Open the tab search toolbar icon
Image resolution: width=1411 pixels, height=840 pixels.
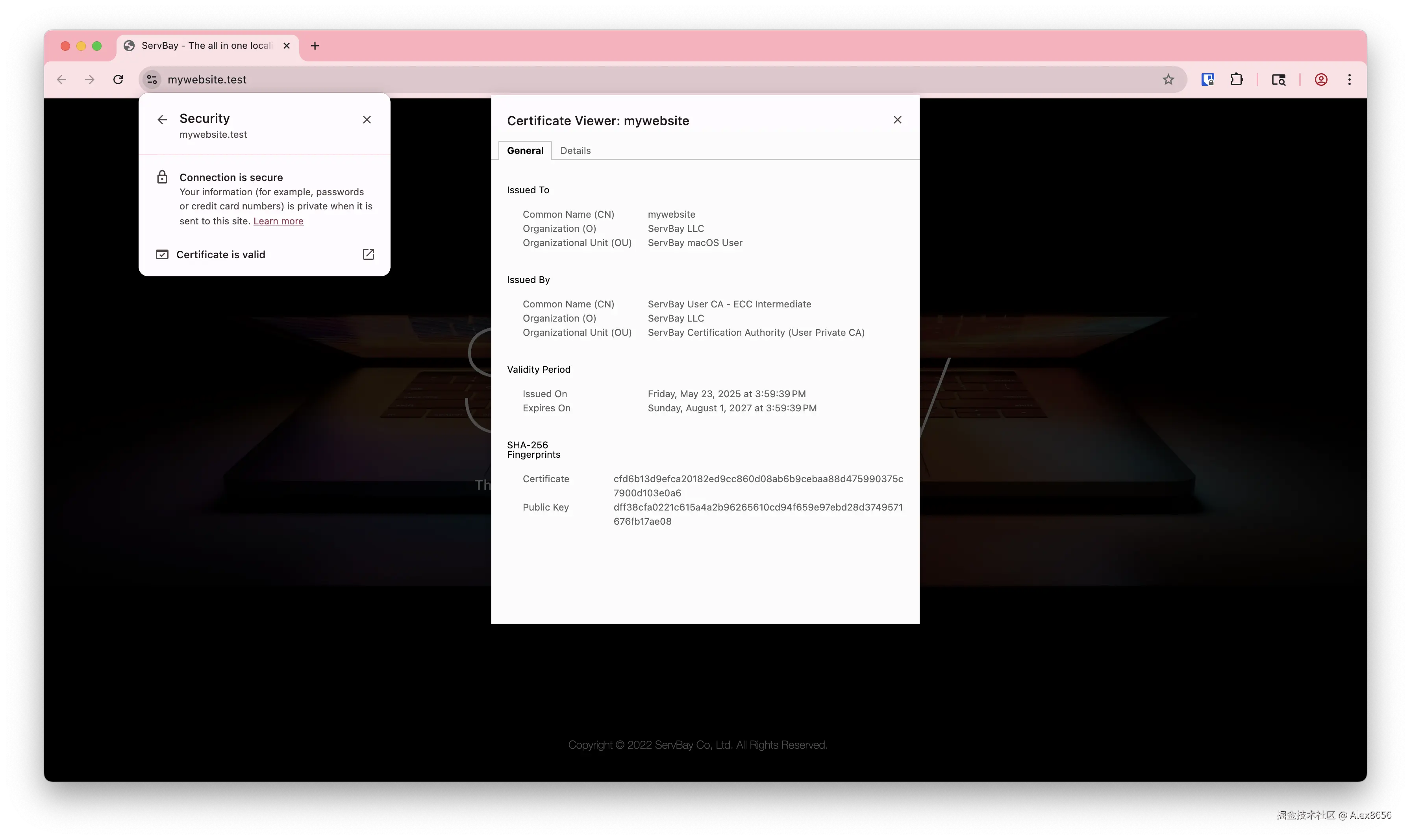(1278, 80)
